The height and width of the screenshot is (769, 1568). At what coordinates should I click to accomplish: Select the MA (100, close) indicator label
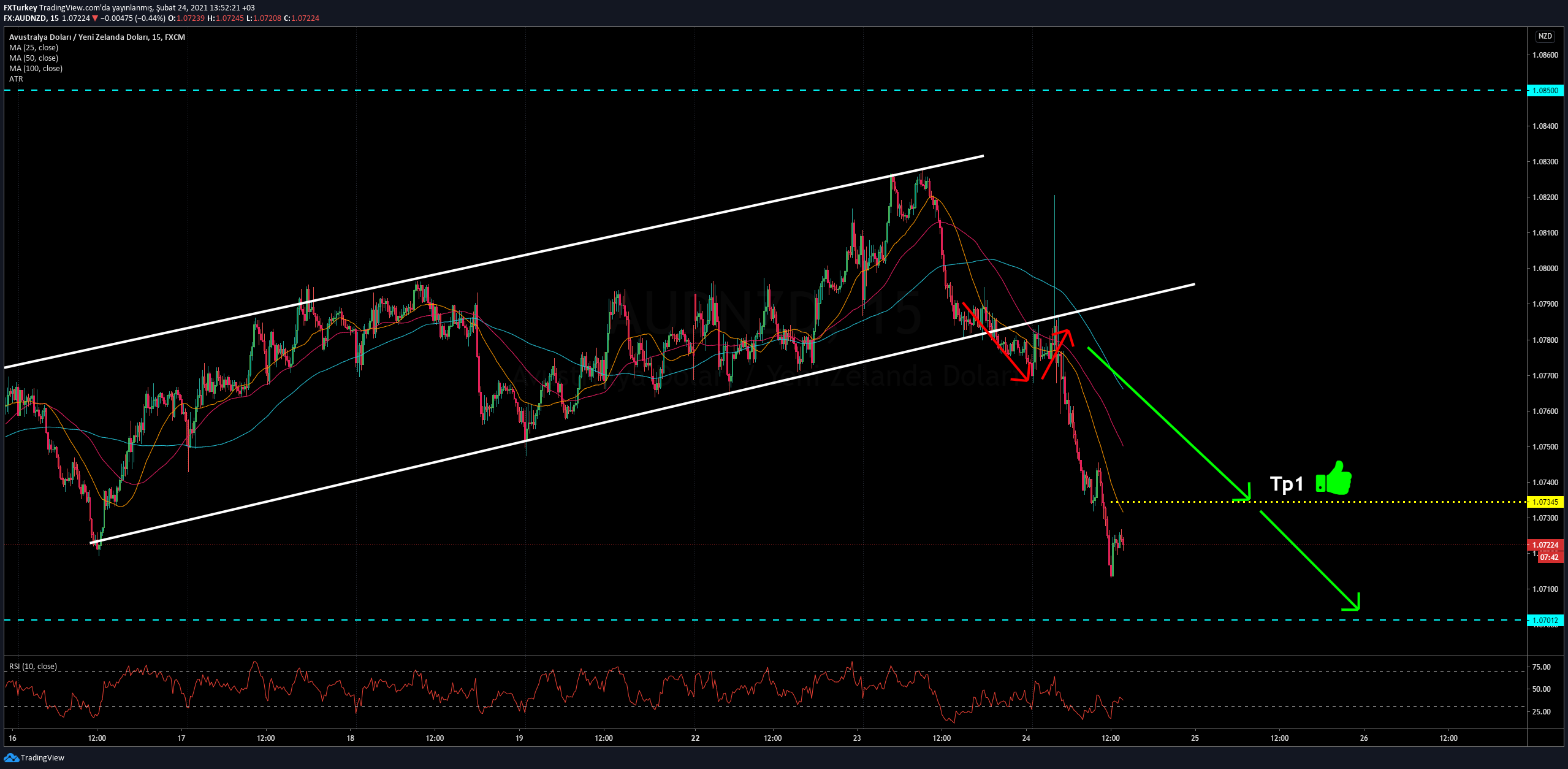pos(36,68)
